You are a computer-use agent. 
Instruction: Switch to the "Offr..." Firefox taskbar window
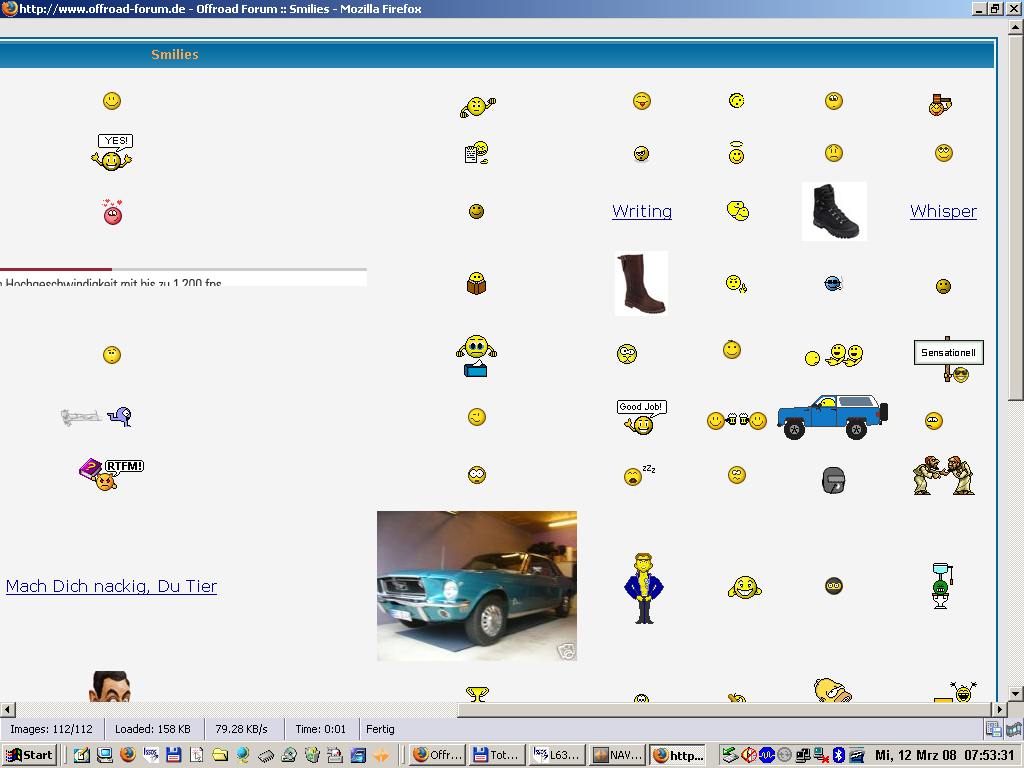pyautogui.click(x=437, y=755)
